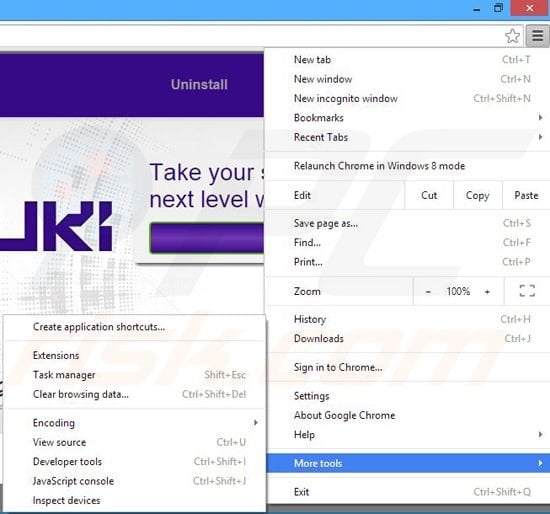
Task: Close the Chrome window
Action: click(530, 8)
